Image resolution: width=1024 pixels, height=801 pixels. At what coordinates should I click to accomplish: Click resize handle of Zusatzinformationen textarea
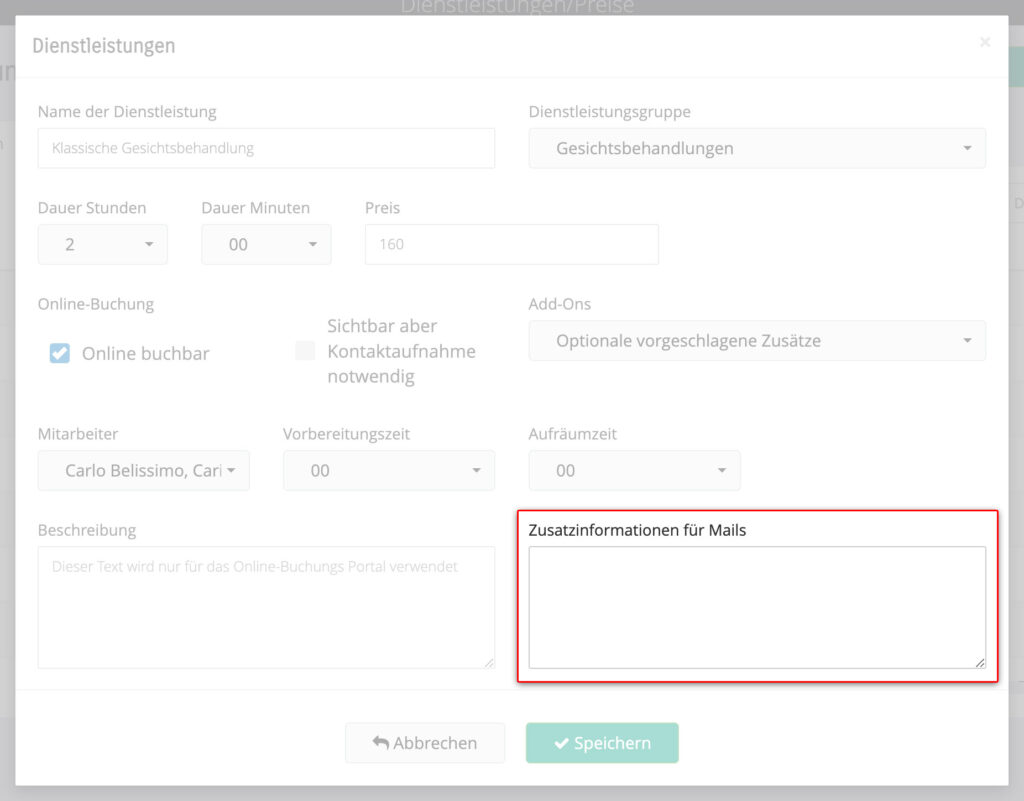pos(980,662)
